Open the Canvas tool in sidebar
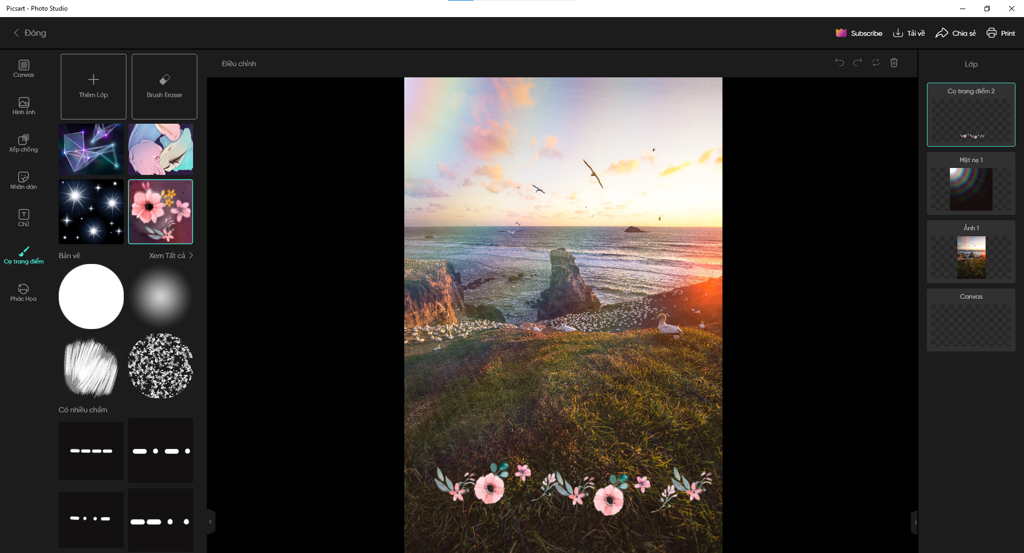Viewport: 1024px width, 553px height. pyautogui.click(x=24, y=69)
